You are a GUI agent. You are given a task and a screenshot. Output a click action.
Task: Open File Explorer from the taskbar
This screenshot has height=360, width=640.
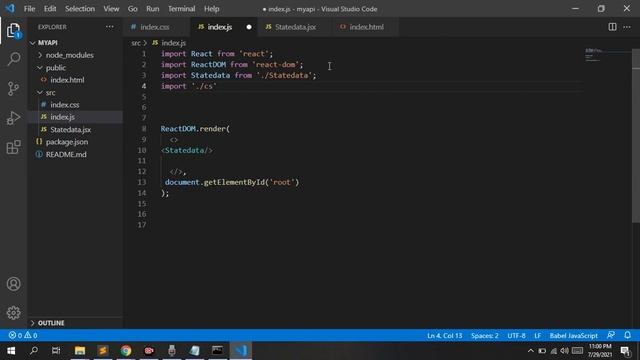click(80, 351)
